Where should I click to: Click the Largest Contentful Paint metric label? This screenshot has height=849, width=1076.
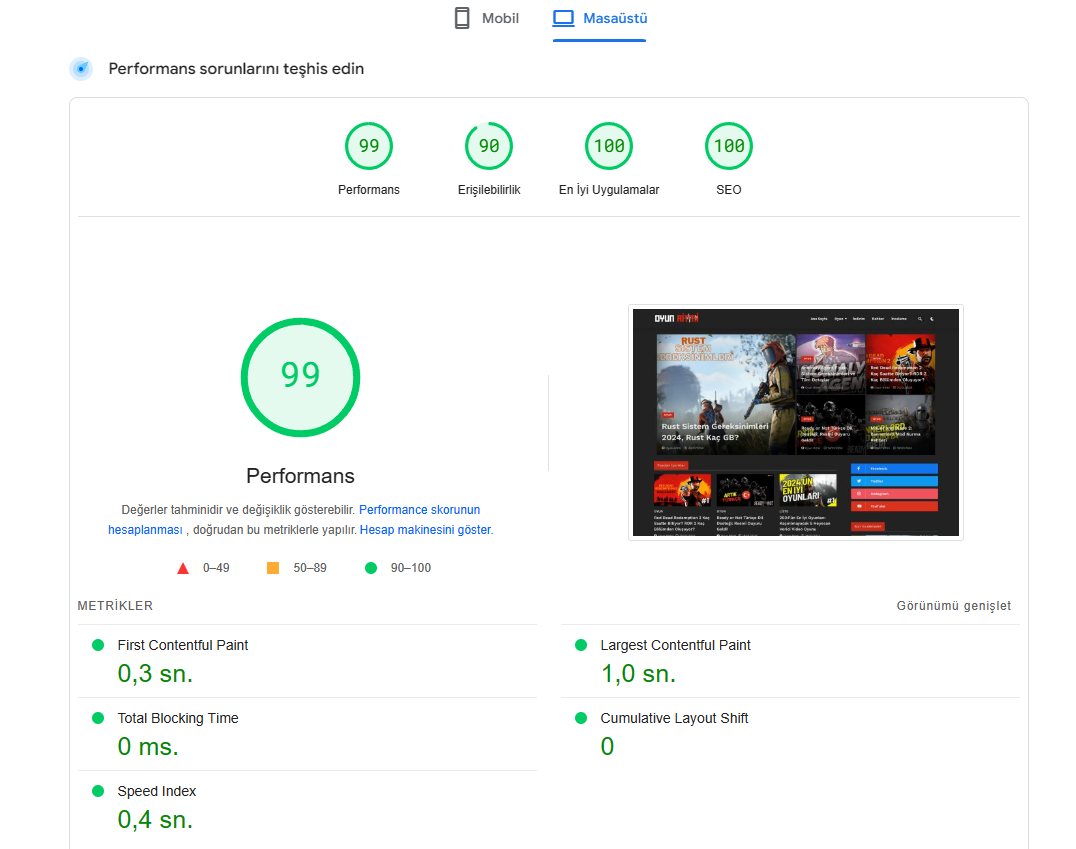click(x=675, y=645)
